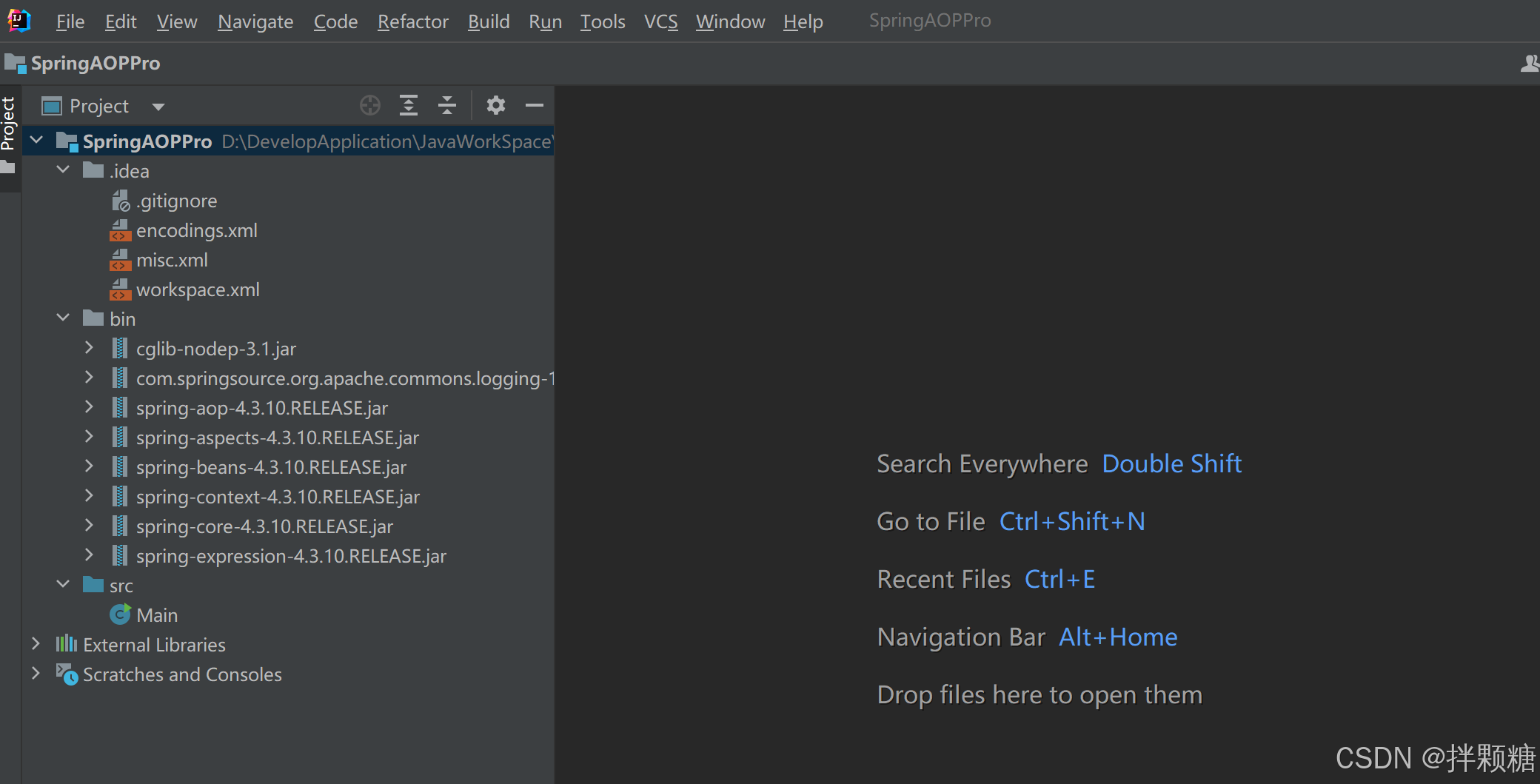Hide the Project tool window with minus icon
Image resolution: width=1540 pixels, height=784 pixels.
(535, 106)
